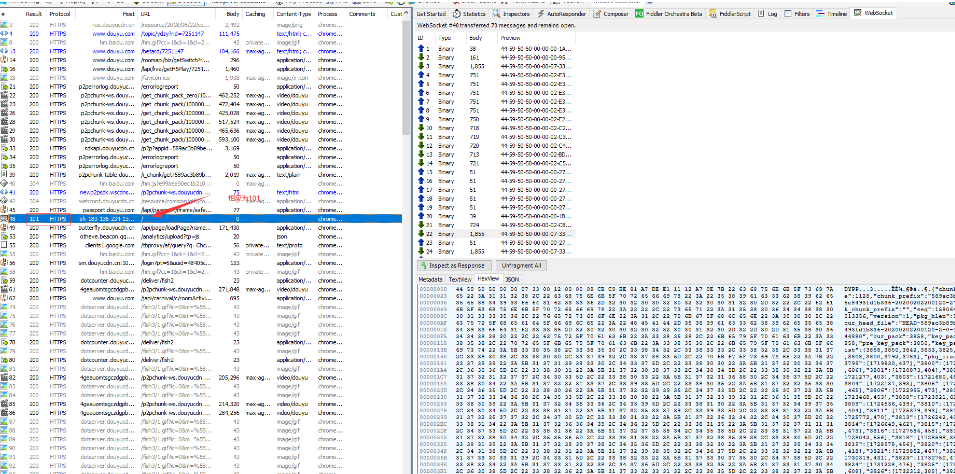Viewport: 955px width, 474px height.
Task: Sort sessions by Caching column header
Action: coord(258,13)
